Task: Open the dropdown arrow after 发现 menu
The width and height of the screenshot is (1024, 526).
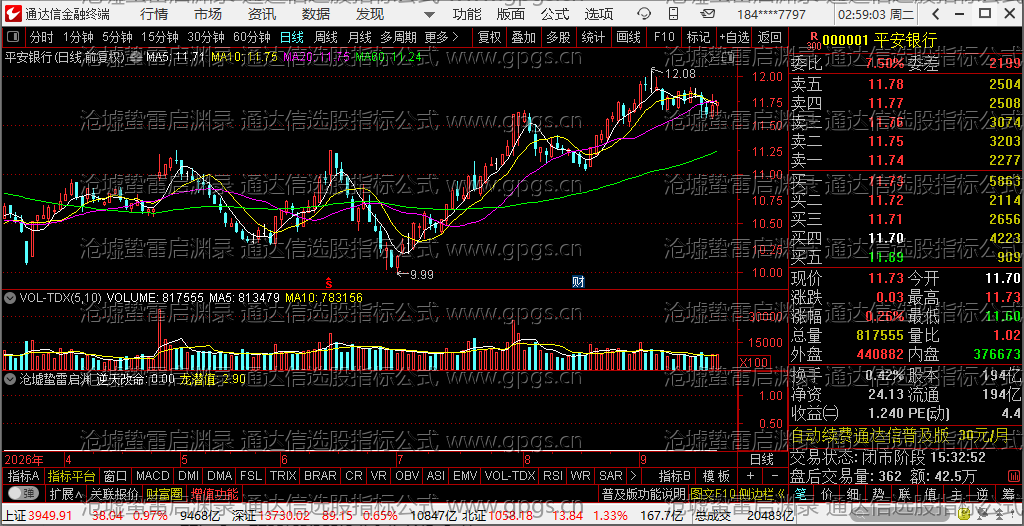Action: [x=428, y=14]
